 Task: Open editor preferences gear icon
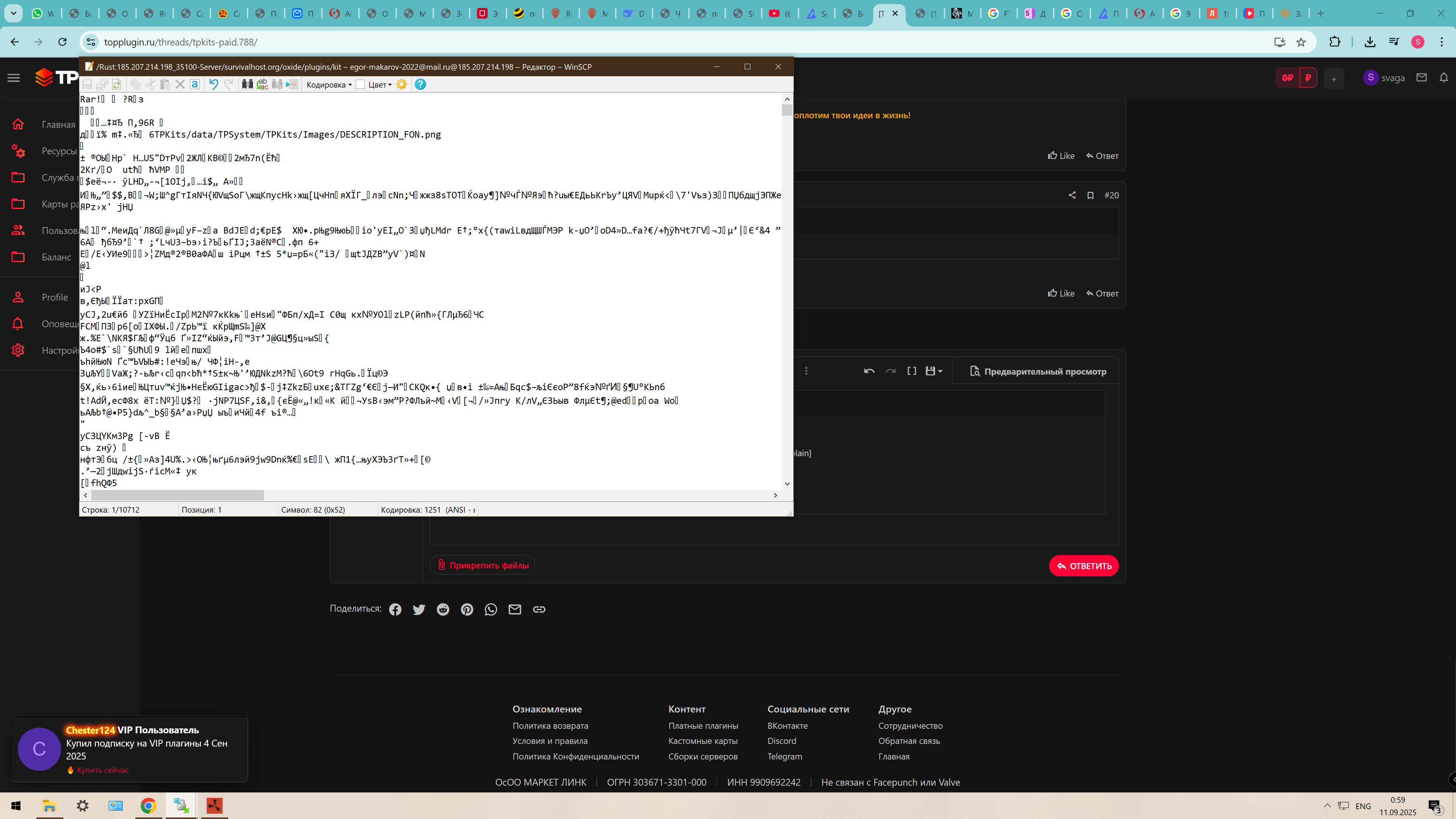(x=401, y=84)
